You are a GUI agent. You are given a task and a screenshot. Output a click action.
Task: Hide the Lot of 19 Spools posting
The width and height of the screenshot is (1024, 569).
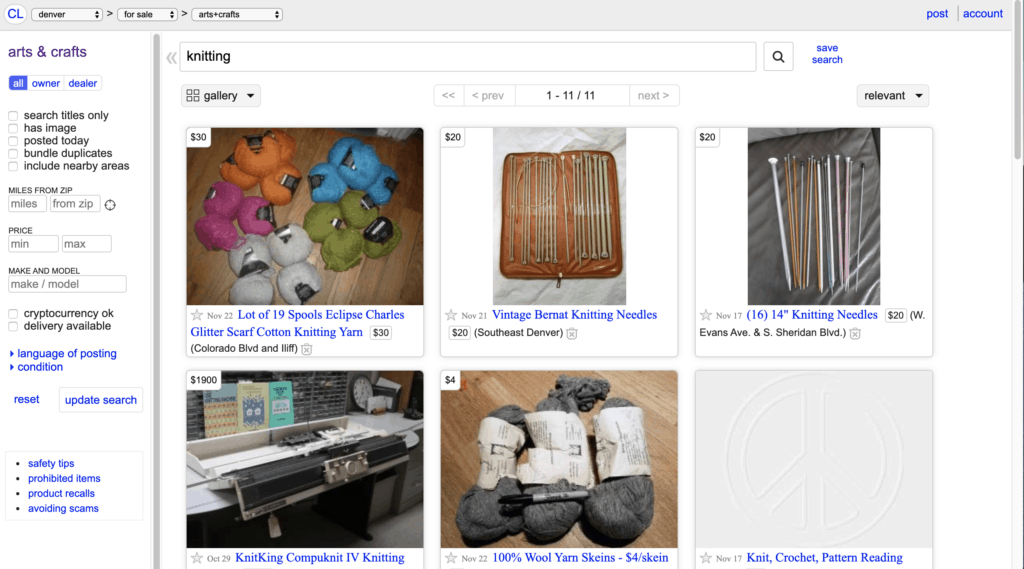pyautogui.click(x=306, y=349)
